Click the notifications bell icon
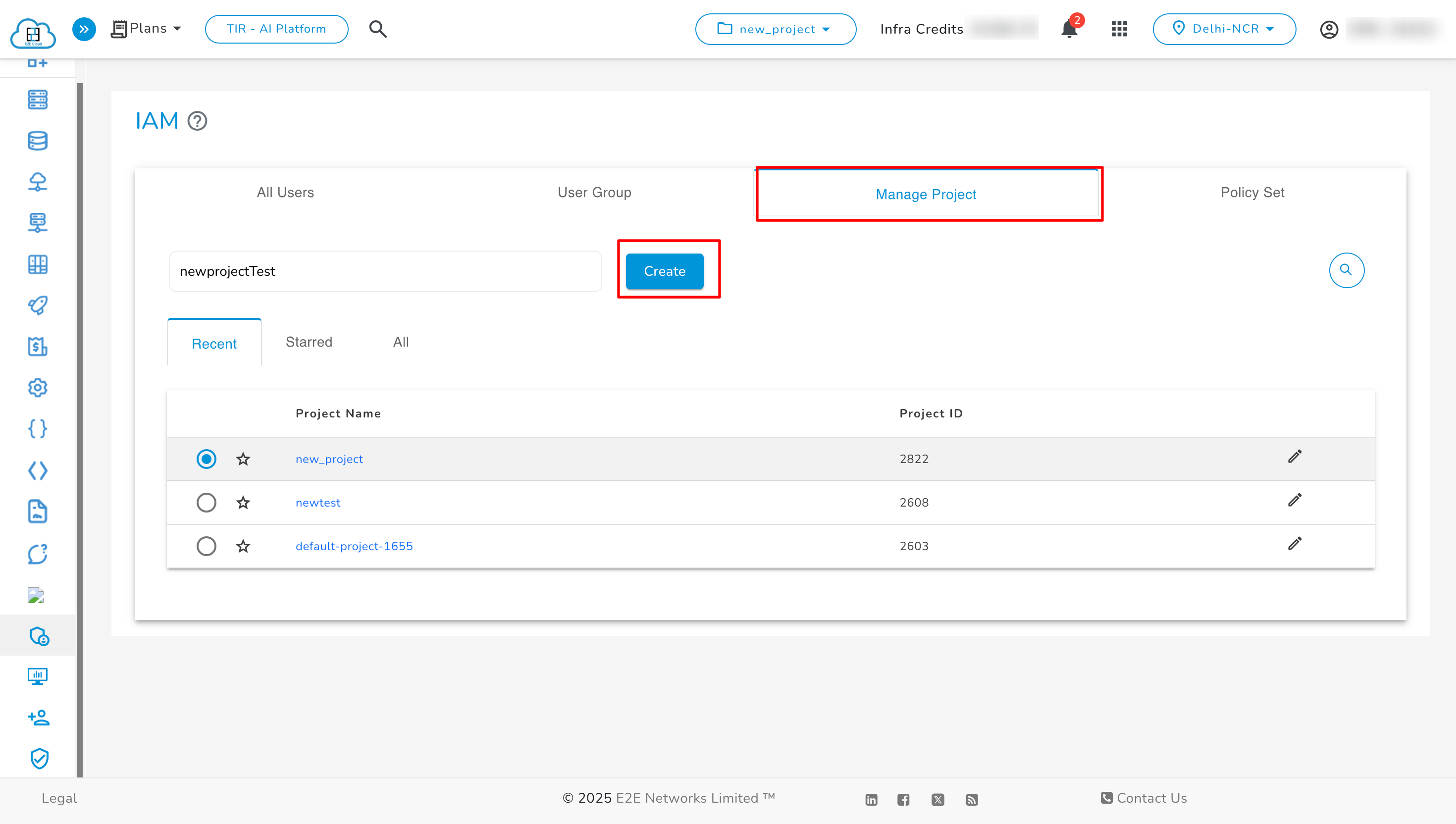The image size is (1456, 824). 1069,28
